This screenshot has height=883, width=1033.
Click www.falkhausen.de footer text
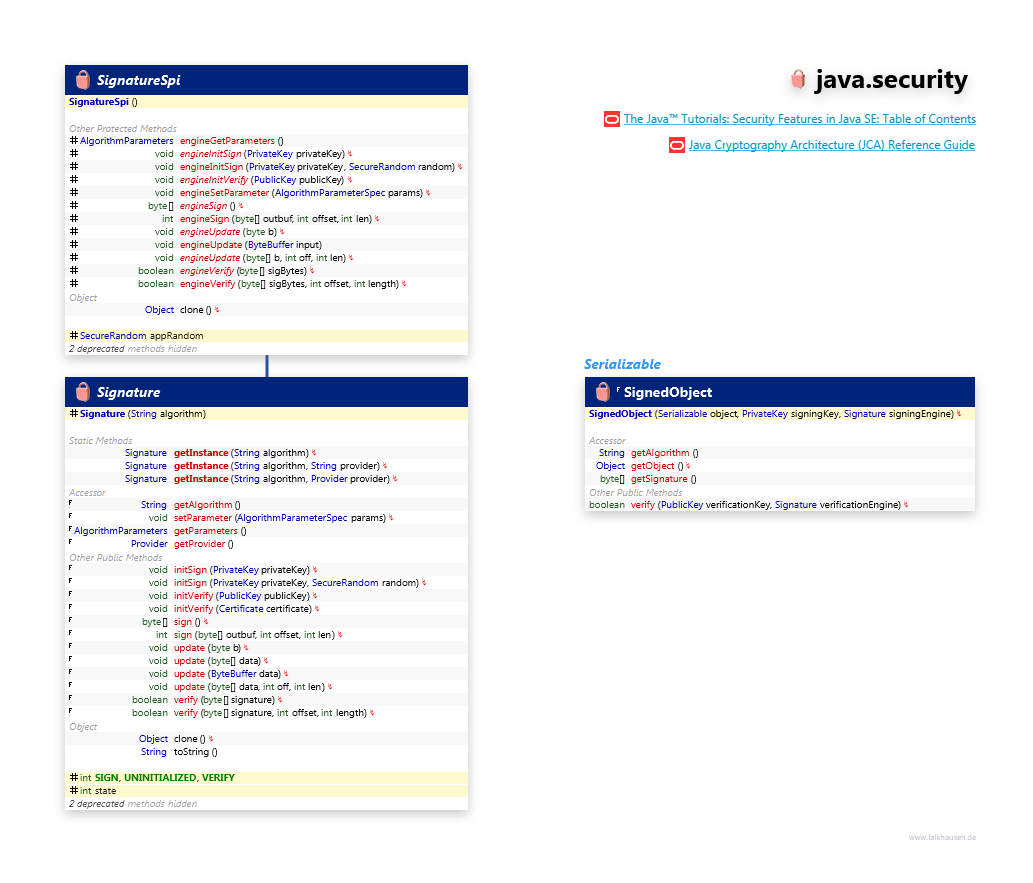[x=942, y=838]
